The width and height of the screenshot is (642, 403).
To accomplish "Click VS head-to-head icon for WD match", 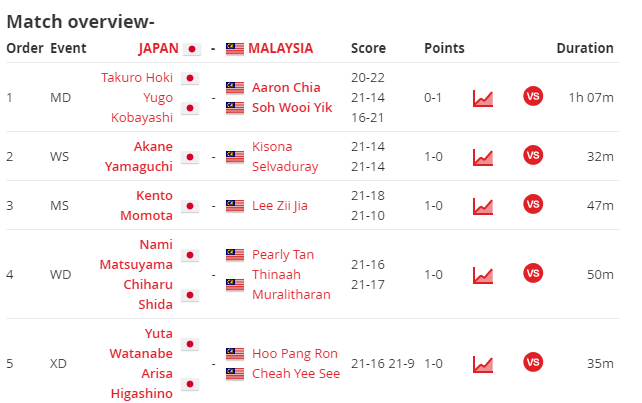I will [533, 273].
